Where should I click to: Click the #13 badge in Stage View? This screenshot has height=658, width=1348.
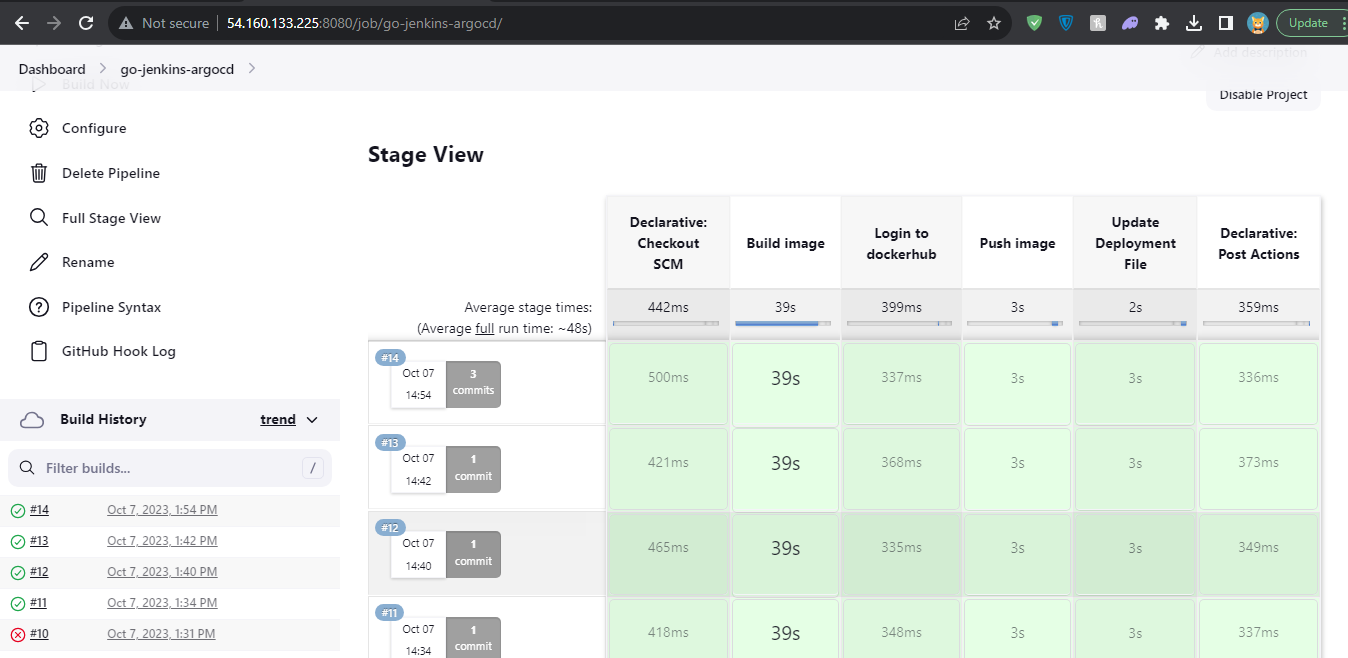point(390,443)
